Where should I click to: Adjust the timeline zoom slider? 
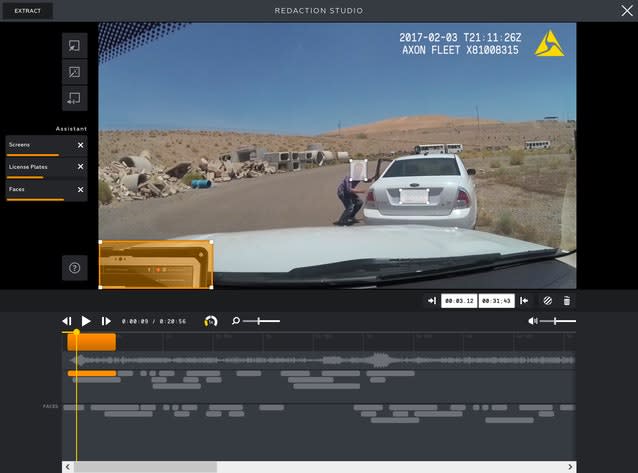259,321
